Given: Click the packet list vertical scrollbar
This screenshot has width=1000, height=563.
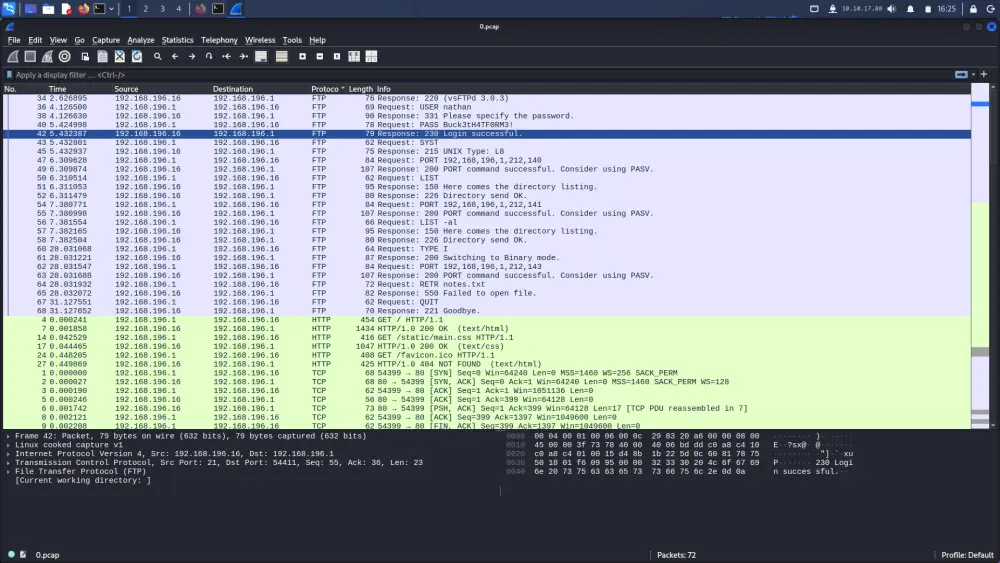Looking at the screenshot, I should pyautogui.click(x=993, y=256).
